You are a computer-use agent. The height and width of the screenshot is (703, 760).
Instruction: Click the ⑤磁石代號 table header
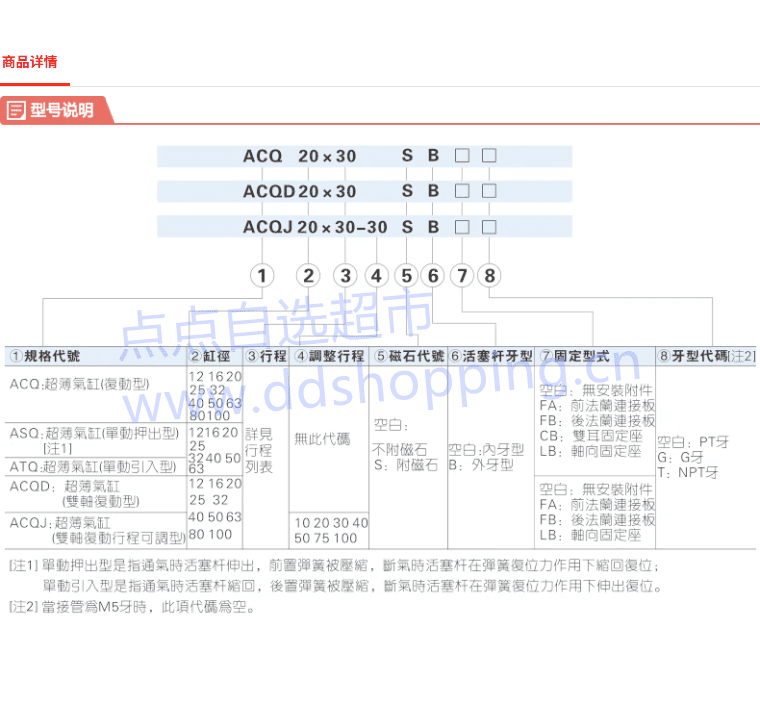pyautogui.click(x=409, y=356)
